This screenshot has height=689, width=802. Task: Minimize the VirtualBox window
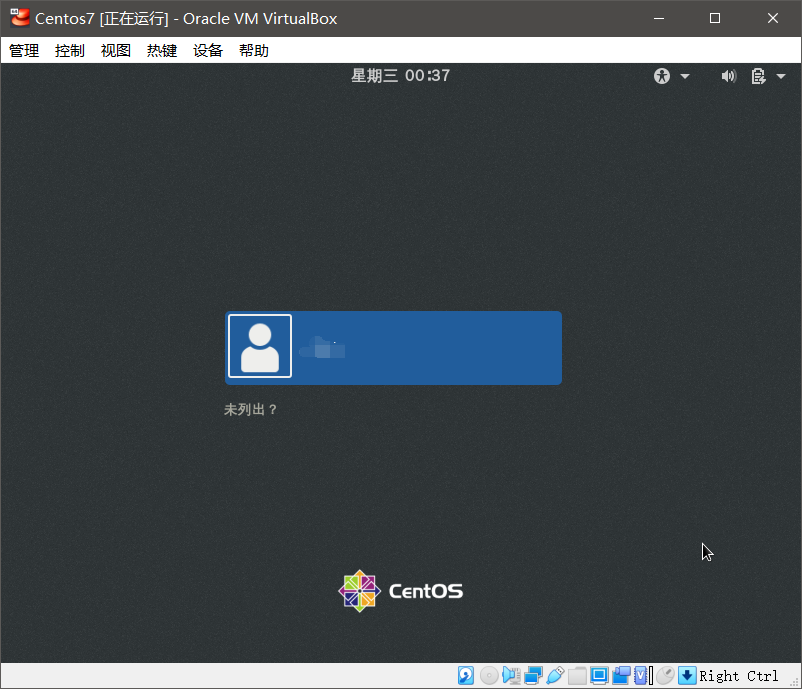pos(659,18)
